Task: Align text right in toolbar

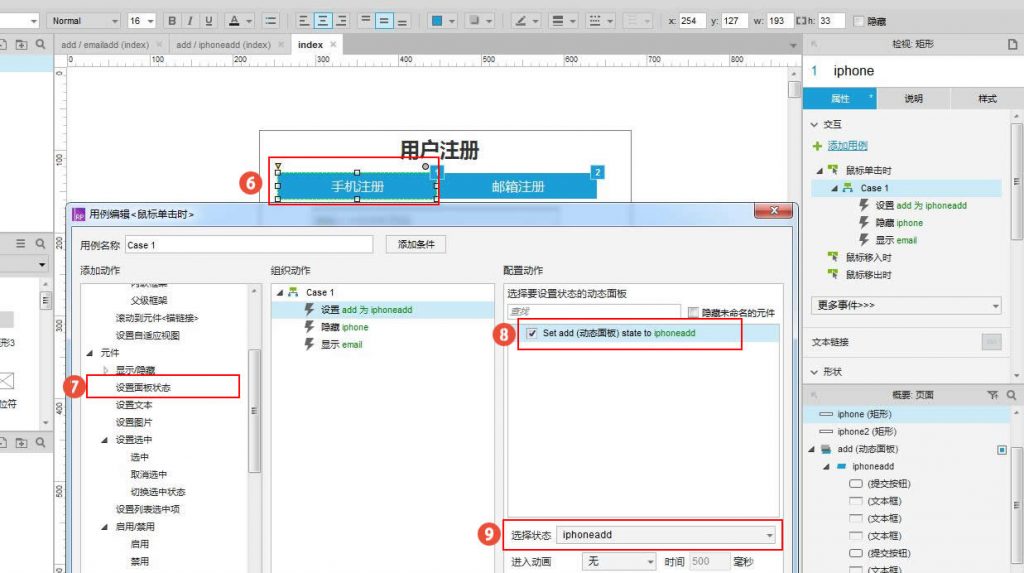Action: (x=342, y=21)
